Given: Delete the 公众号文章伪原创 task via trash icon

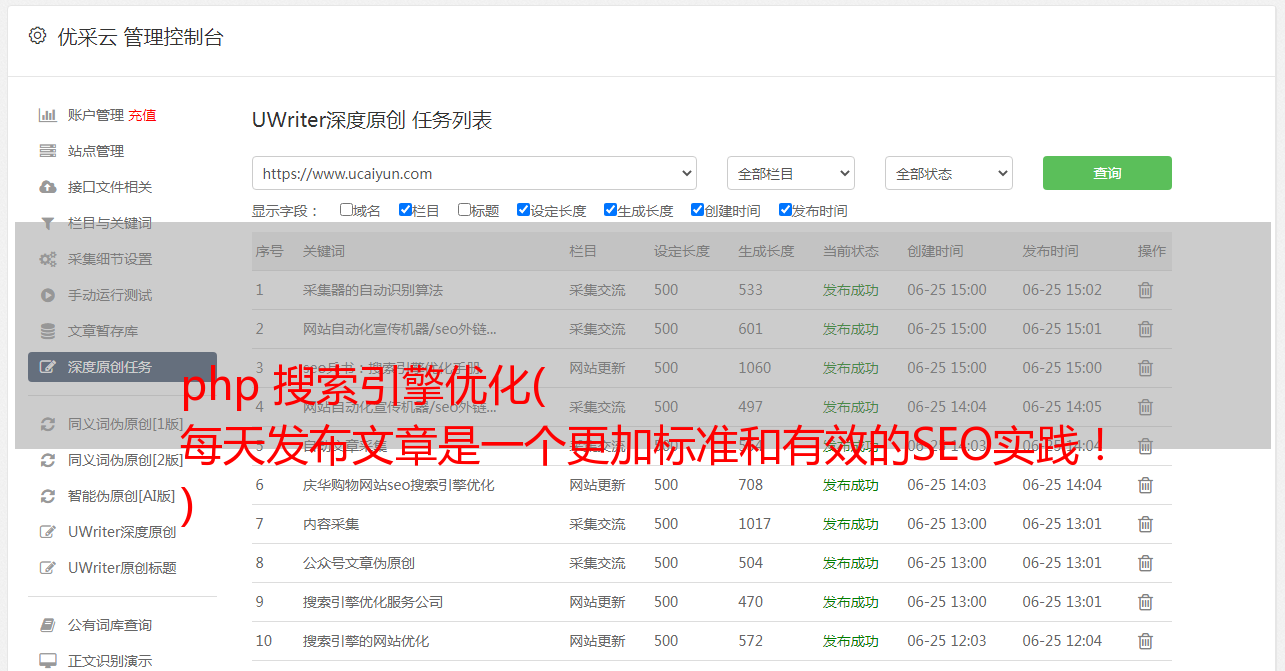Looking at the screenshot, I should [x=1145, y=563].
